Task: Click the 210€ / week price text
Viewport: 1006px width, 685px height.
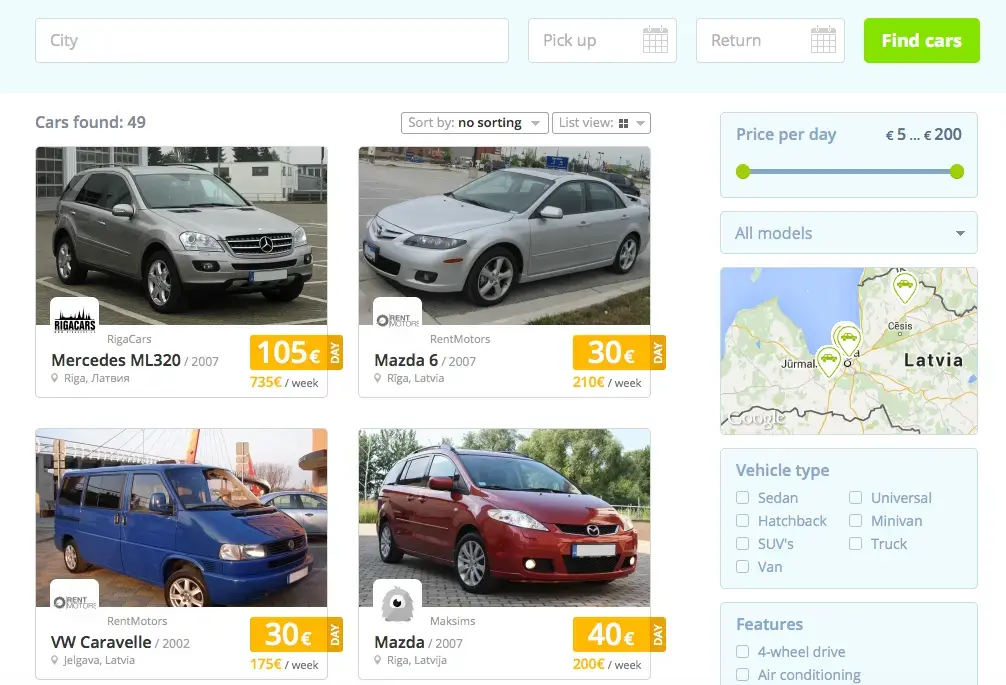Action: 607,382
